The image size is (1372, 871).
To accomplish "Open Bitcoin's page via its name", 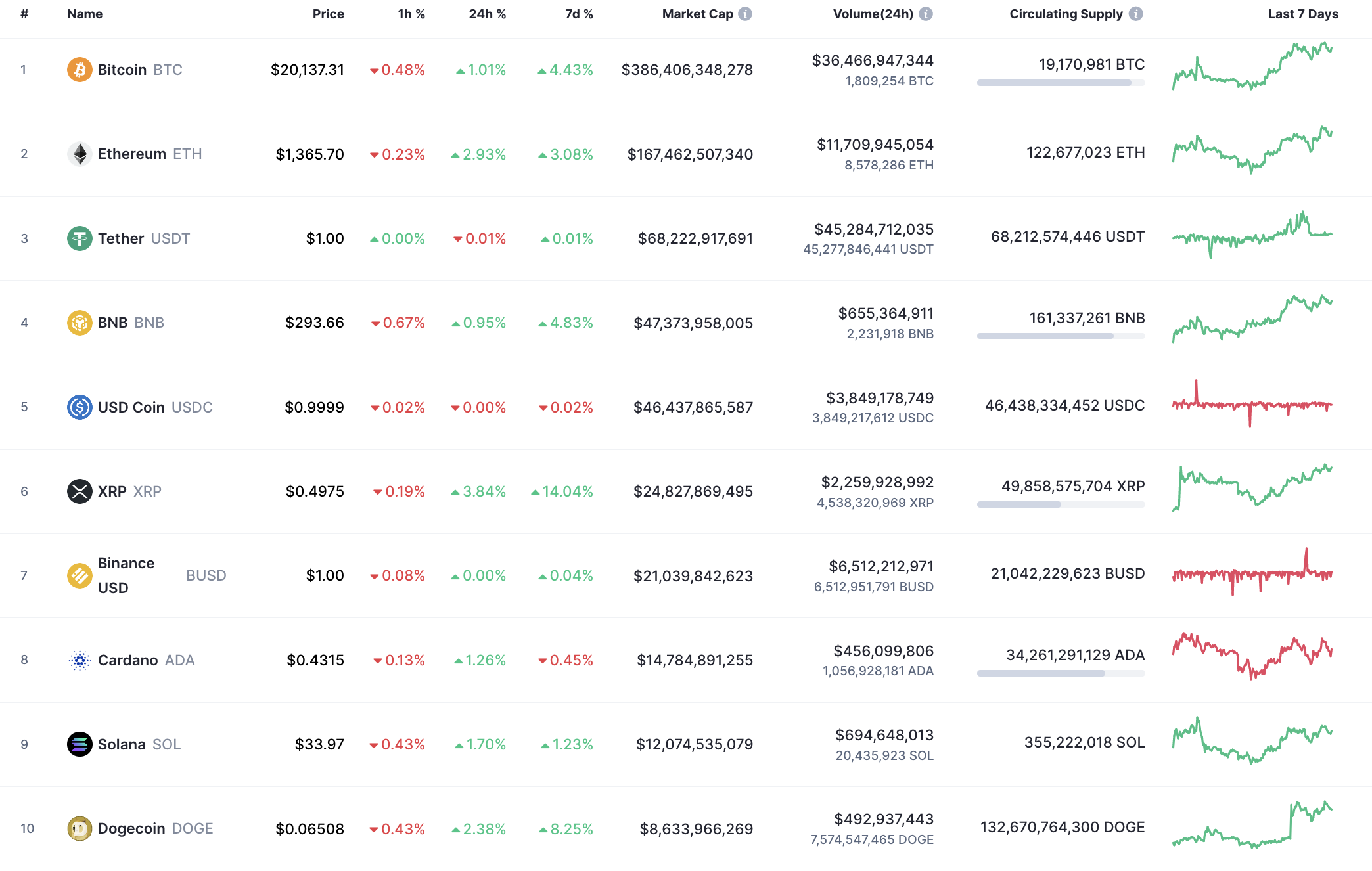I will [x=124, y=69].
